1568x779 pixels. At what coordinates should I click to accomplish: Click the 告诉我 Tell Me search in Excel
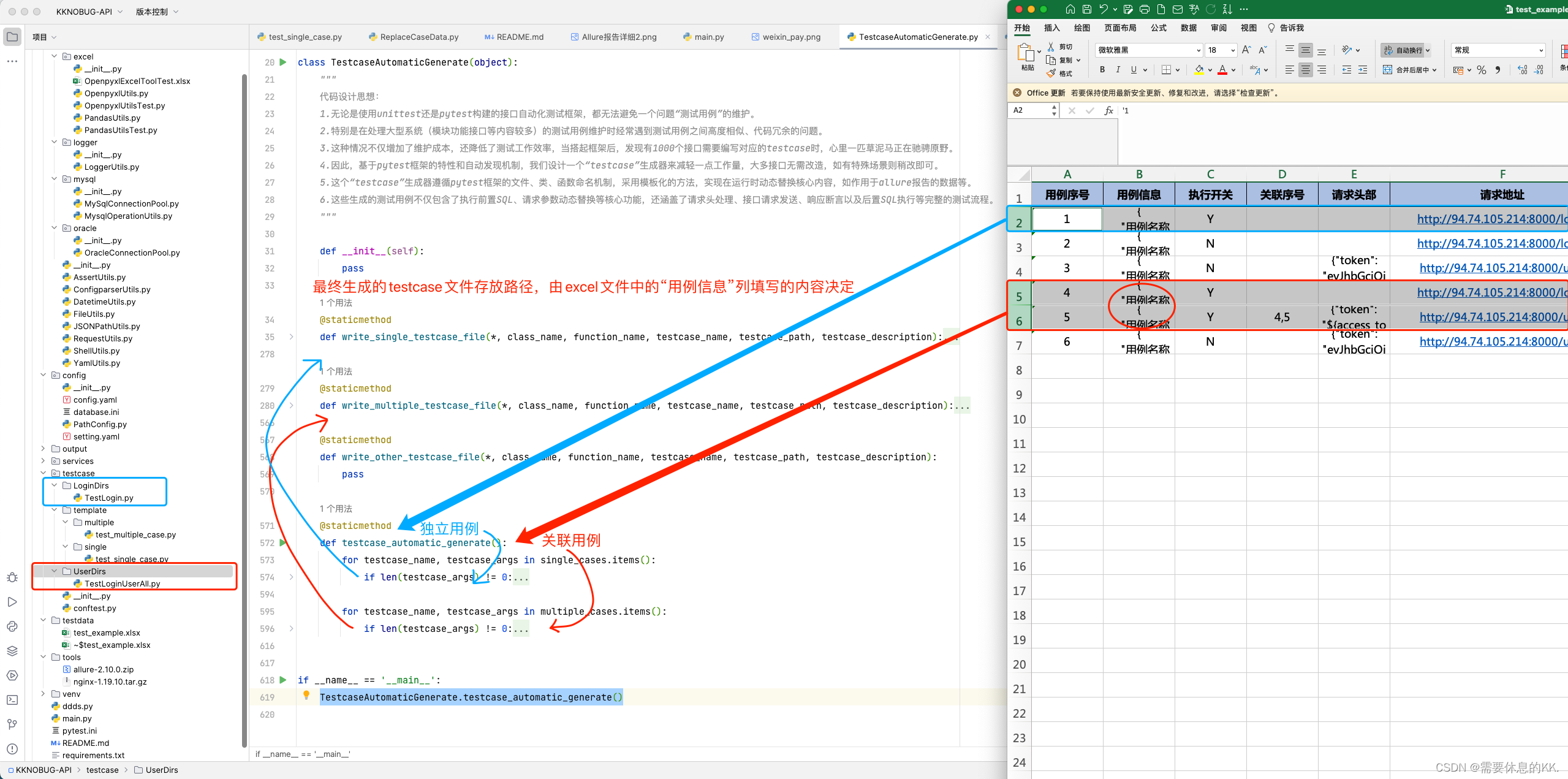[1286, 28]
